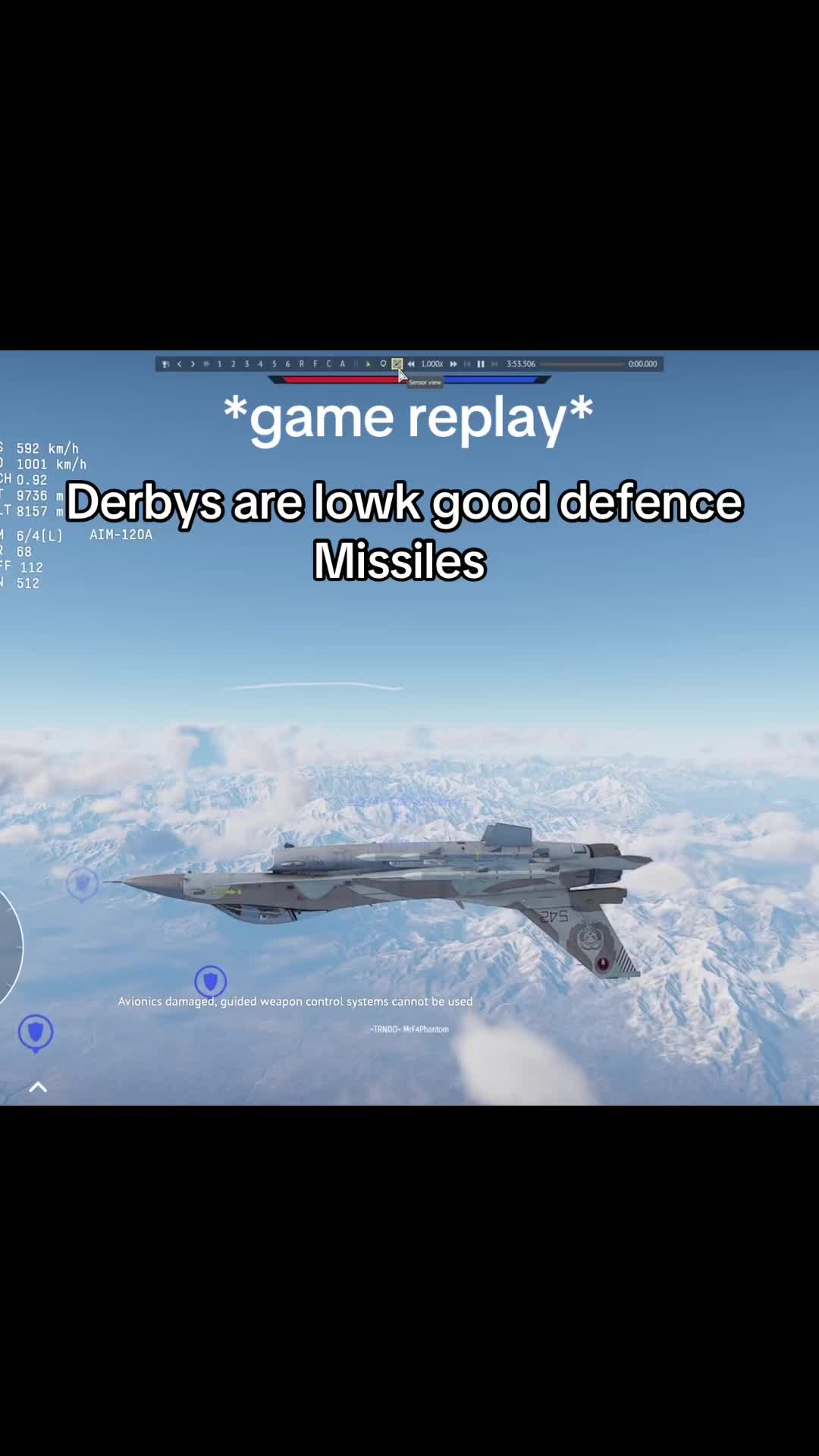Skip back using the previous-step icon

(467, 364)
